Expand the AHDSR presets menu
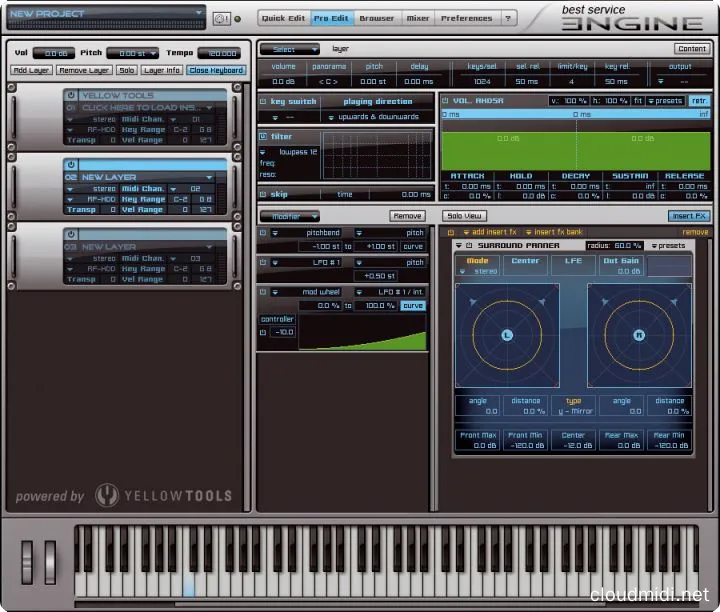 pyautogui.click(x=666, y=101)
